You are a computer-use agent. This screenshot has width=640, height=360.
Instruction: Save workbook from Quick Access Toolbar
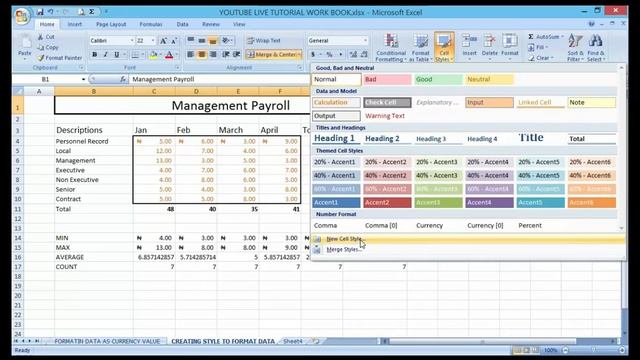(40, 12)
